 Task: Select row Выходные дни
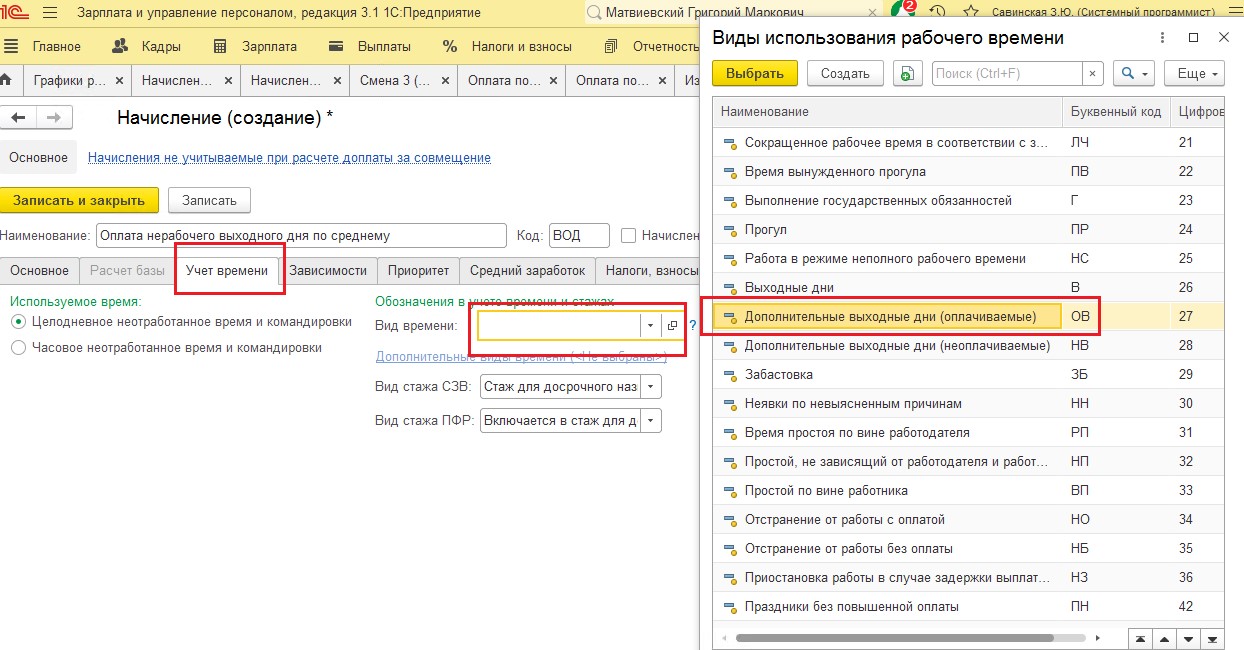coord(968,287)
